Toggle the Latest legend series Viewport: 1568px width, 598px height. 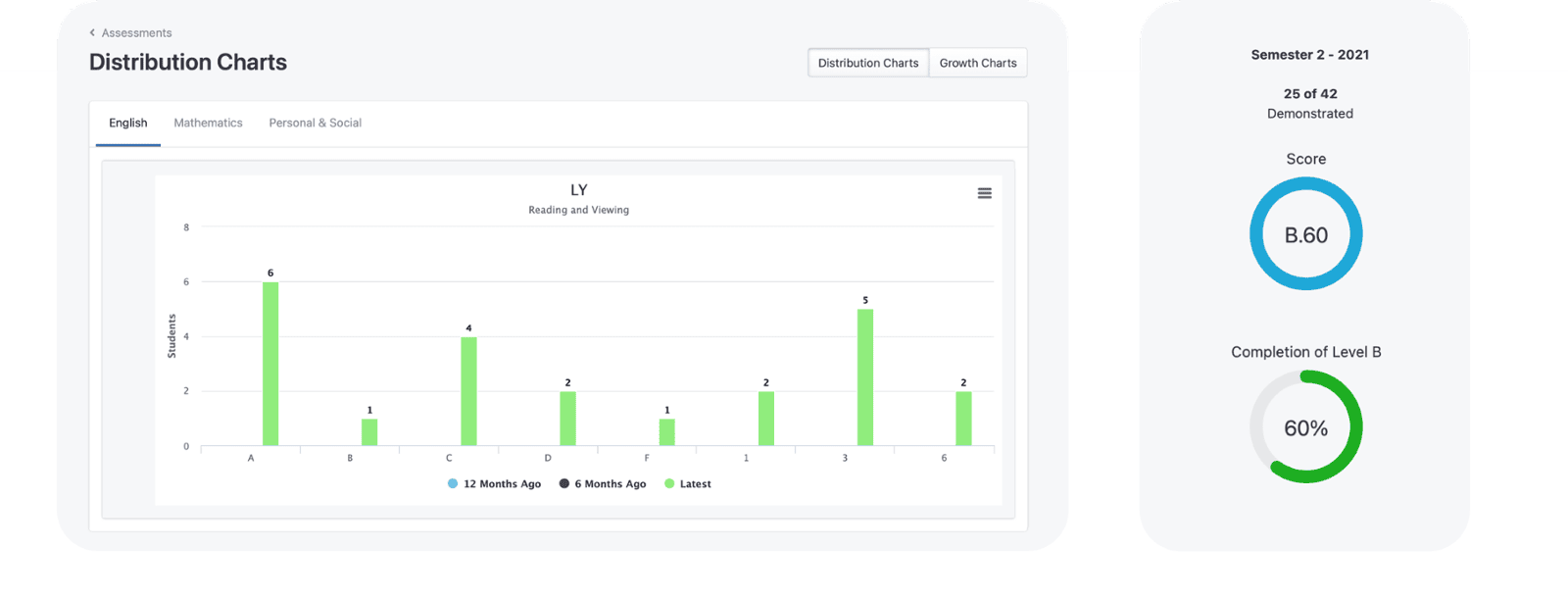click(x=688, y=484)
